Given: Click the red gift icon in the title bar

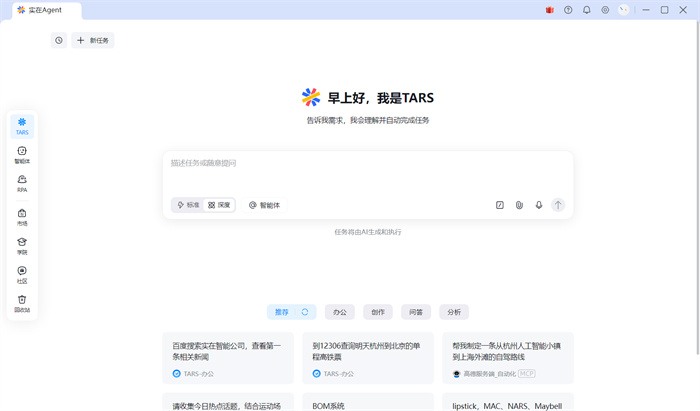Looking at the screenshot, I should [550, 10].
